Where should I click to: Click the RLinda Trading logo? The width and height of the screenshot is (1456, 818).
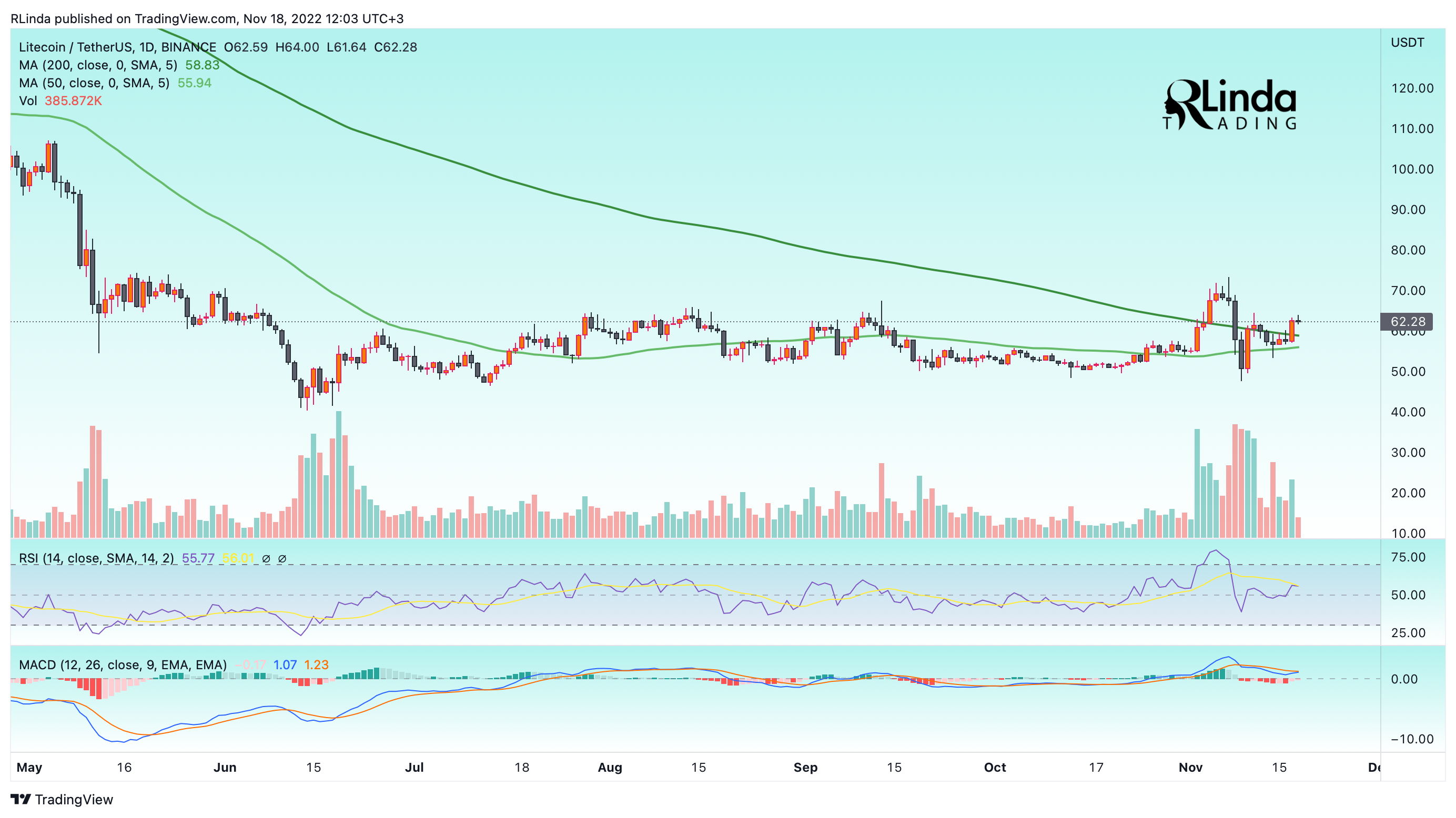point(1229,105)
